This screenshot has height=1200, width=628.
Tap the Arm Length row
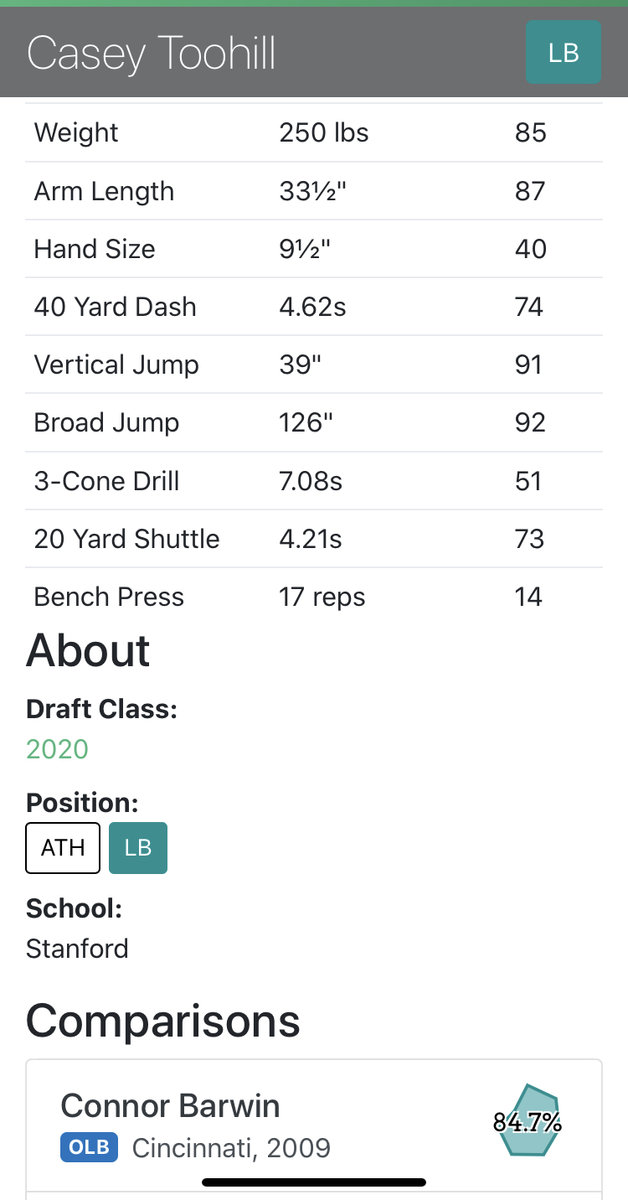click(314, 191)
